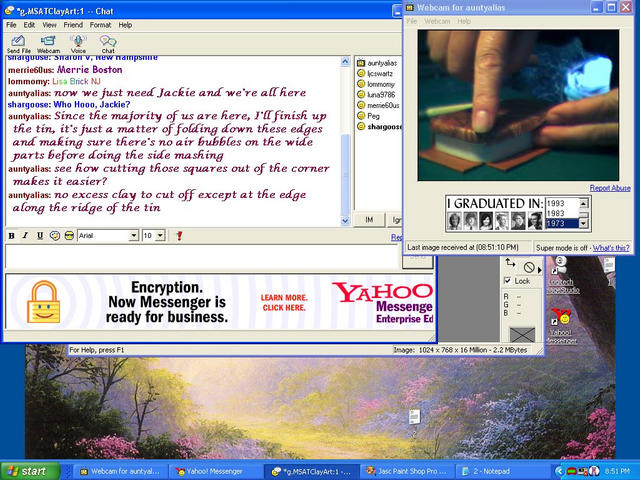This screenshot has width=640, height=480.
Task: Toggle underline text formatting
Action: click(40, 236)
